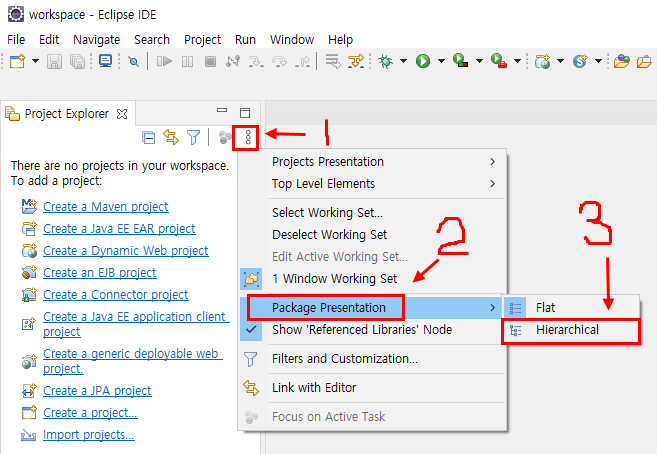Click Focus on Active Task toolbar icon
This screenshot has width=657, height=454.
225,137
